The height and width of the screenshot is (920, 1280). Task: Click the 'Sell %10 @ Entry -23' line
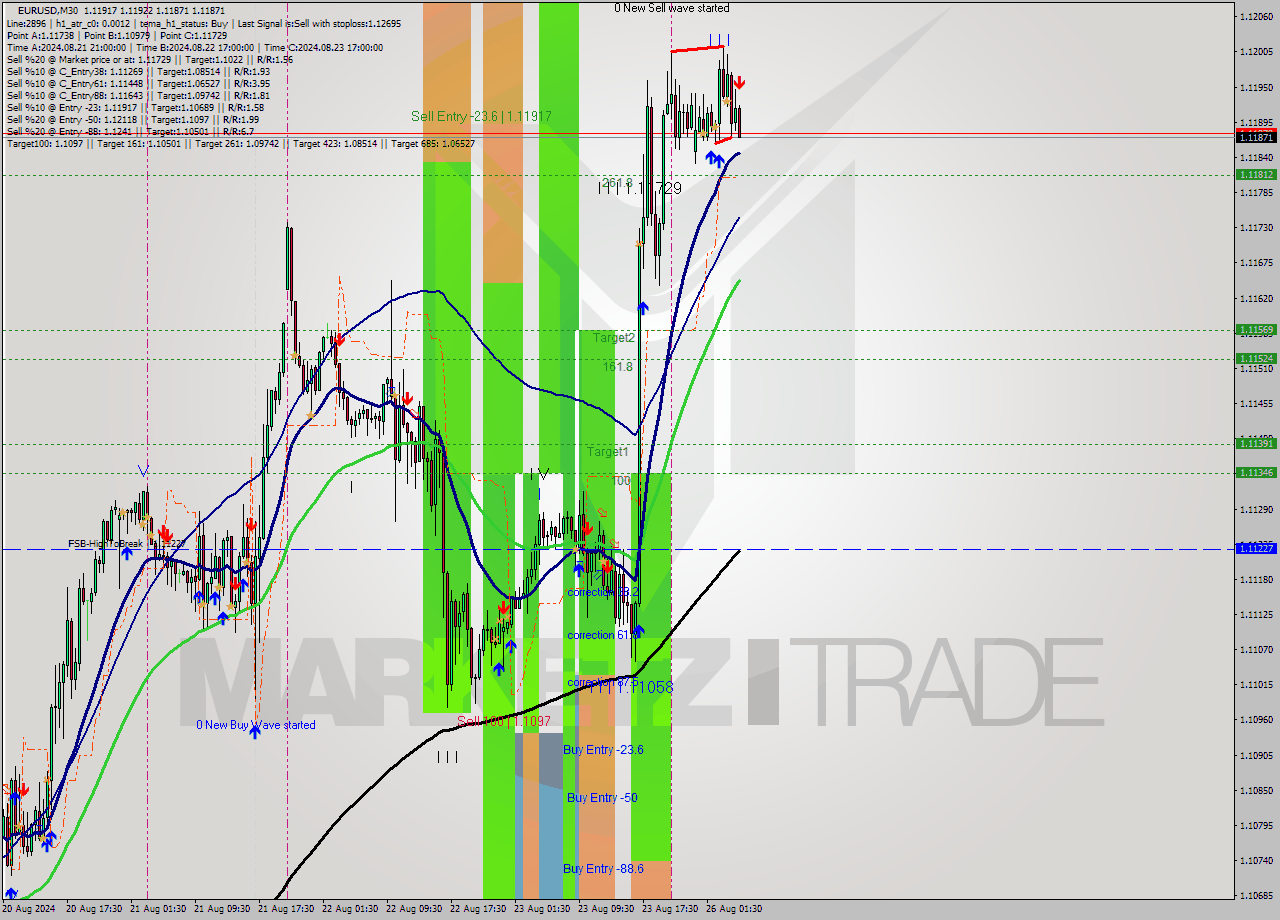pyautogui.click(x=135, y=107)
